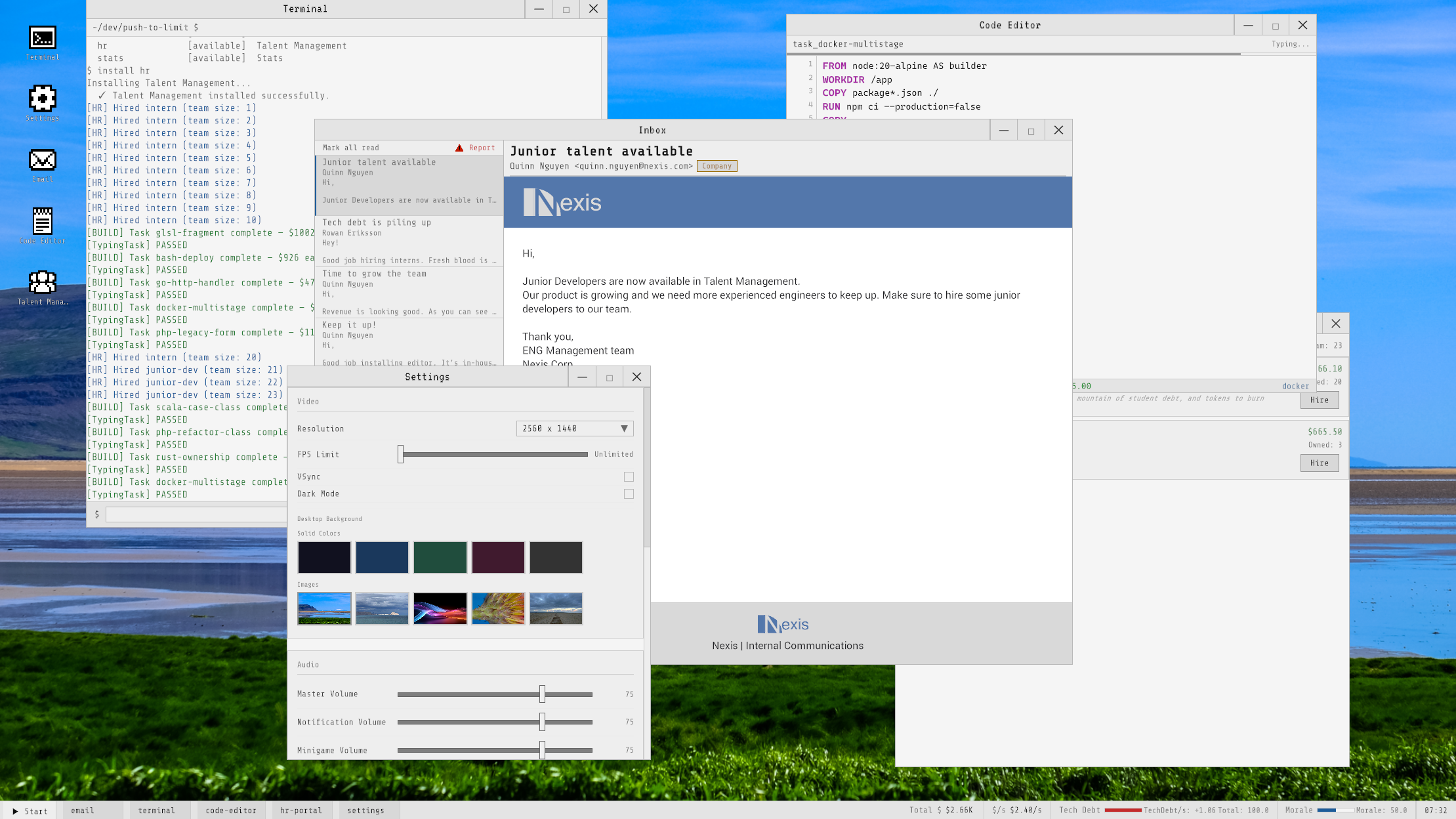Select the dark green solid color swatch
The image size is (1456, 819).
click(x=440, y=557)
